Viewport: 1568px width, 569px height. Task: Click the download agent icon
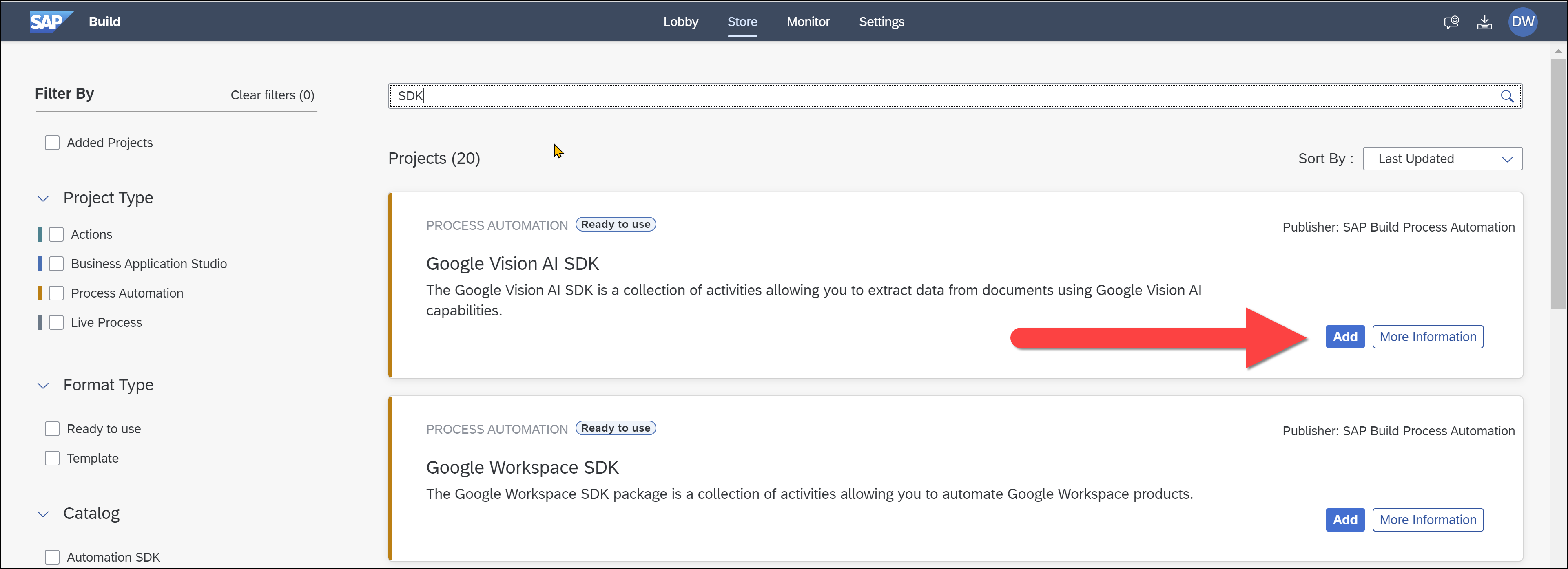(x=1485, y=22)
